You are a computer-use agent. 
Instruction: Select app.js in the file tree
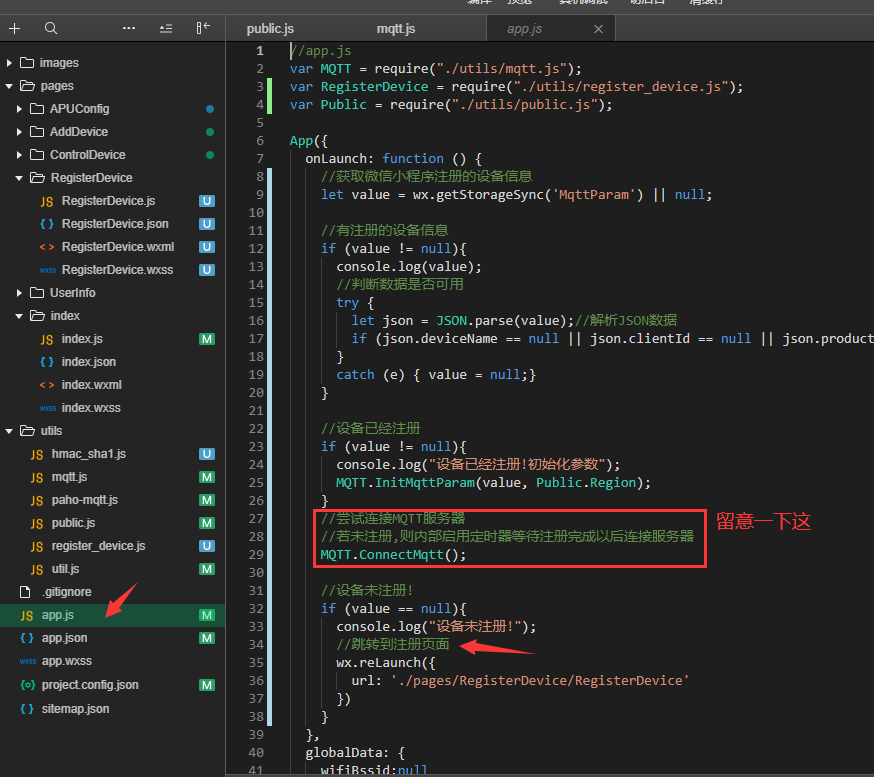click(57, 615)
